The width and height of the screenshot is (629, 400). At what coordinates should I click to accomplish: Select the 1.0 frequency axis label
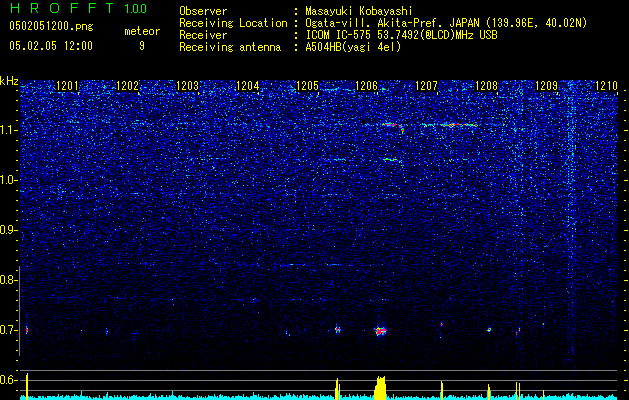7,180
